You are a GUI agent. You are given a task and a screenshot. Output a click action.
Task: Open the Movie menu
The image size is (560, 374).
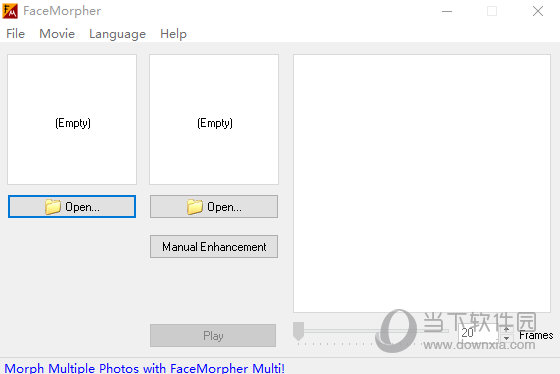57,34
